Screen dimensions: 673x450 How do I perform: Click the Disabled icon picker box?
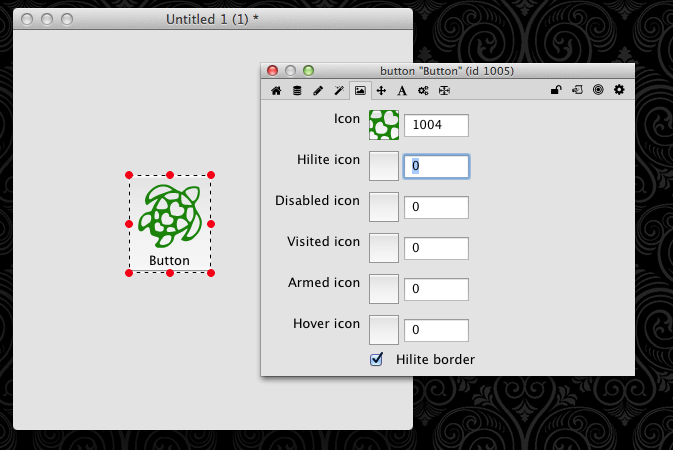[384, 207]
